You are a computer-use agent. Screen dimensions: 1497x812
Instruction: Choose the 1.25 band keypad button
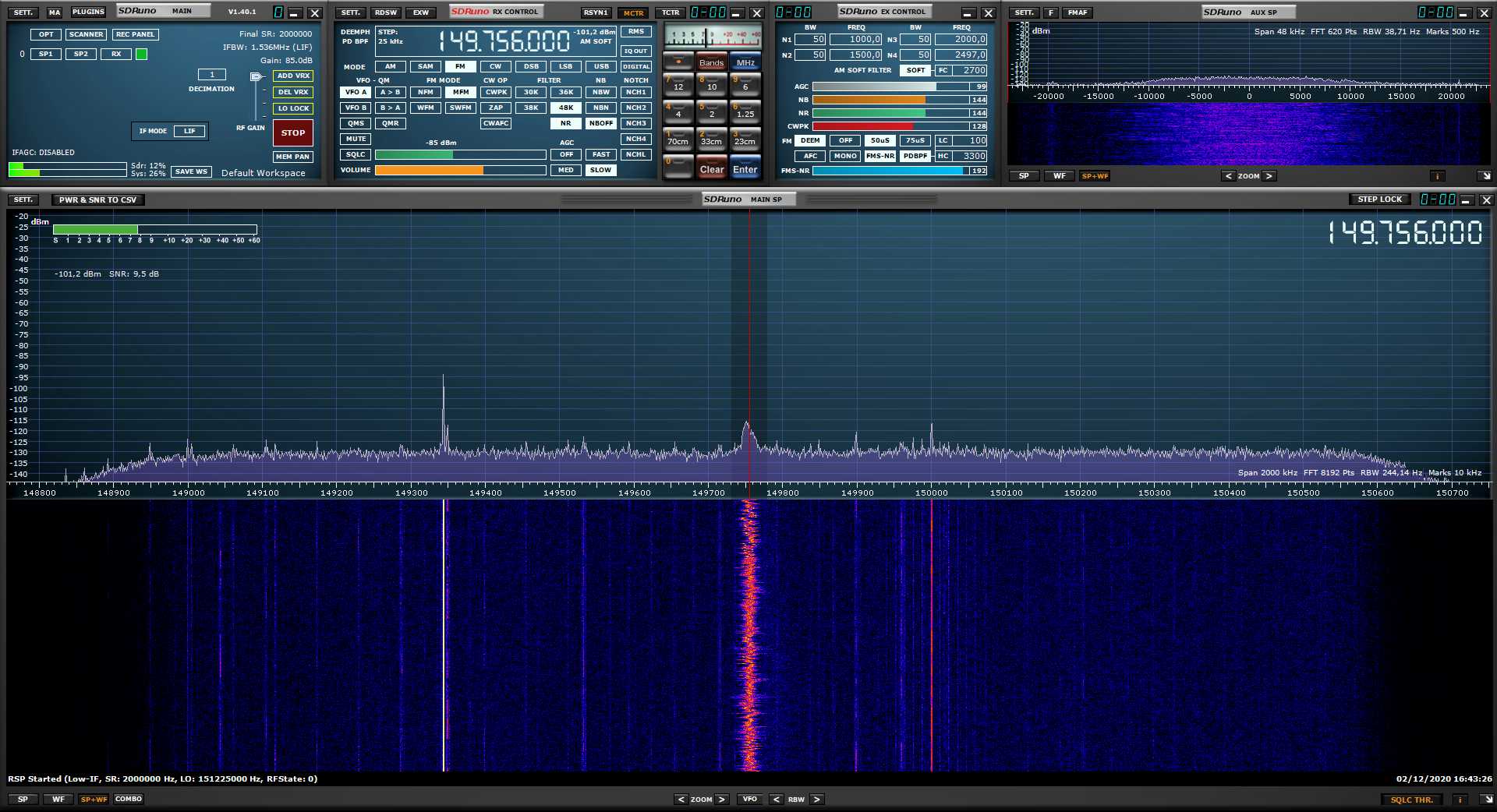[x=745, y=113]
